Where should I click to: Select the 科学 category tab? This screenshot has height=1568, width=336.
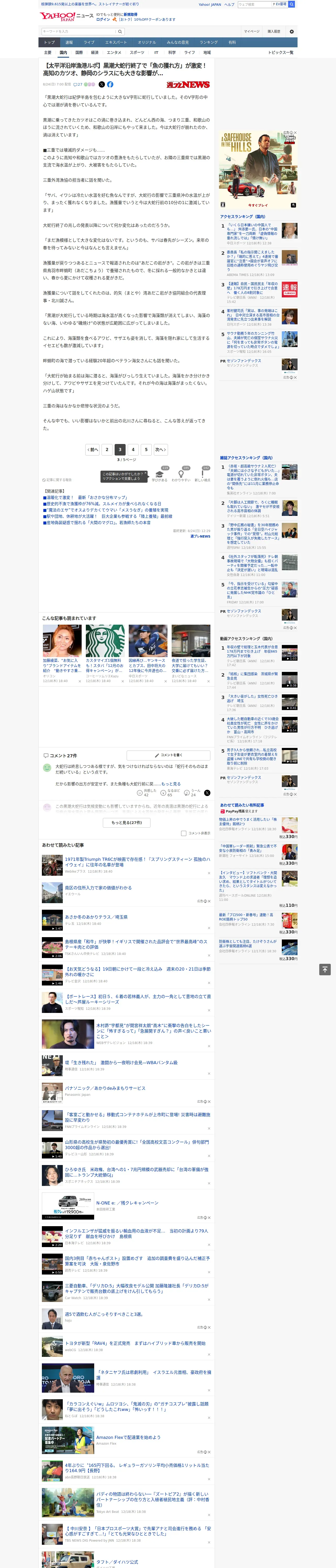(x=172, y=52)
